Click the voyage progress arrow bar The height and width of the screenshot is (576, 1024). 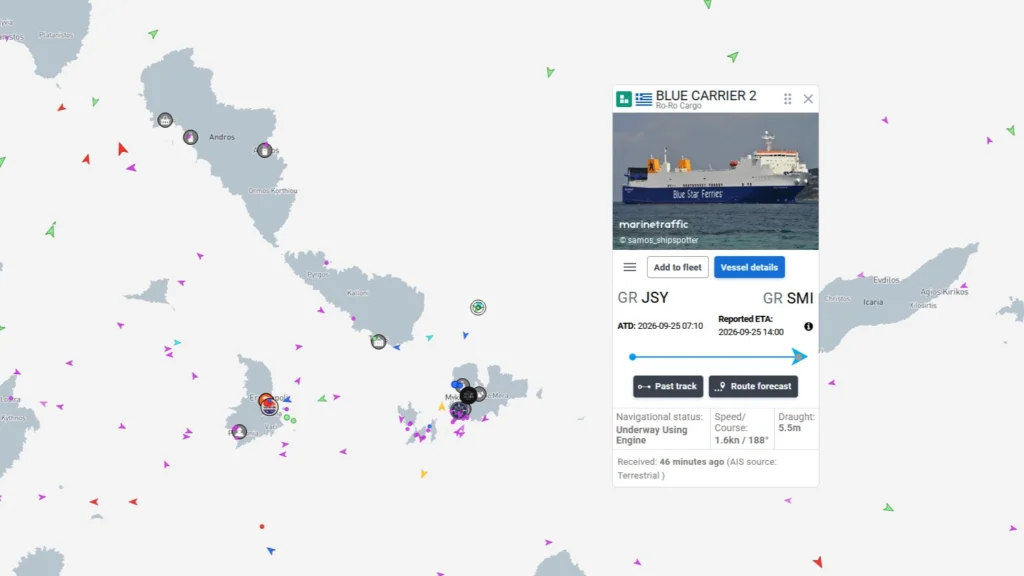tap(718, 357)
